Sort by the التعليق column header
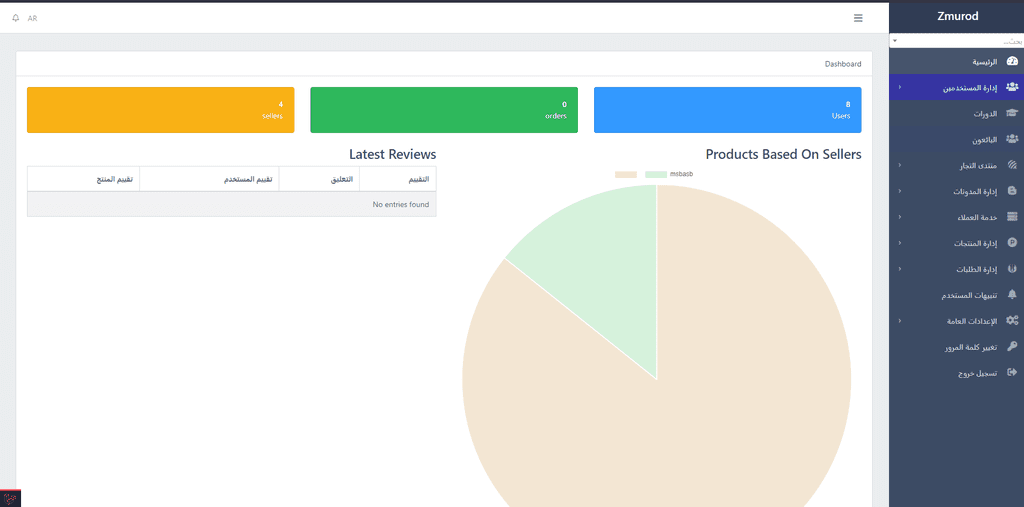This screenshot has height=507, width=1024. 319,179
